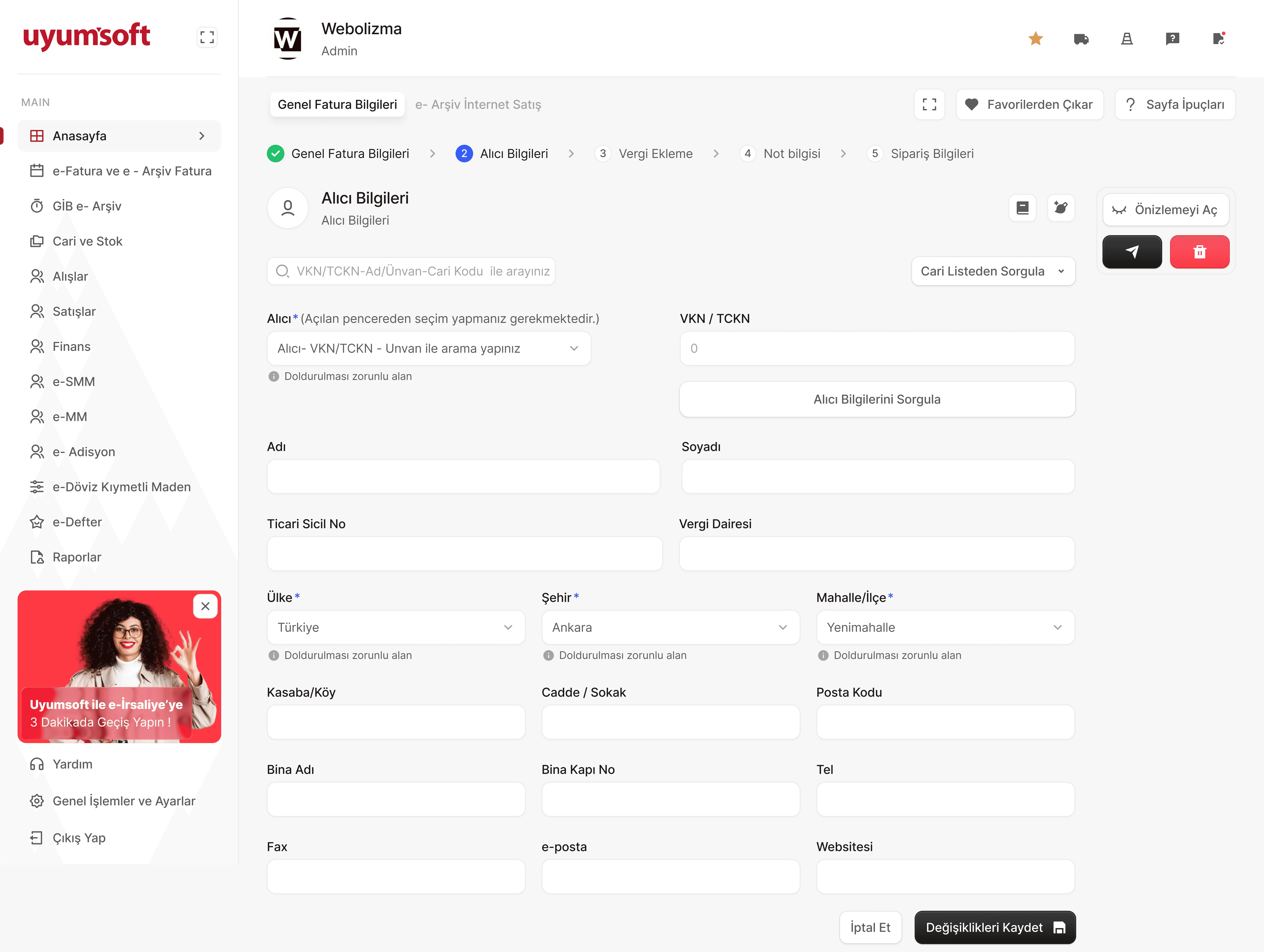Click the red trash delete button
Image resolution: width=1264 pixels, height=952 pixels.
coord(1199,252)
